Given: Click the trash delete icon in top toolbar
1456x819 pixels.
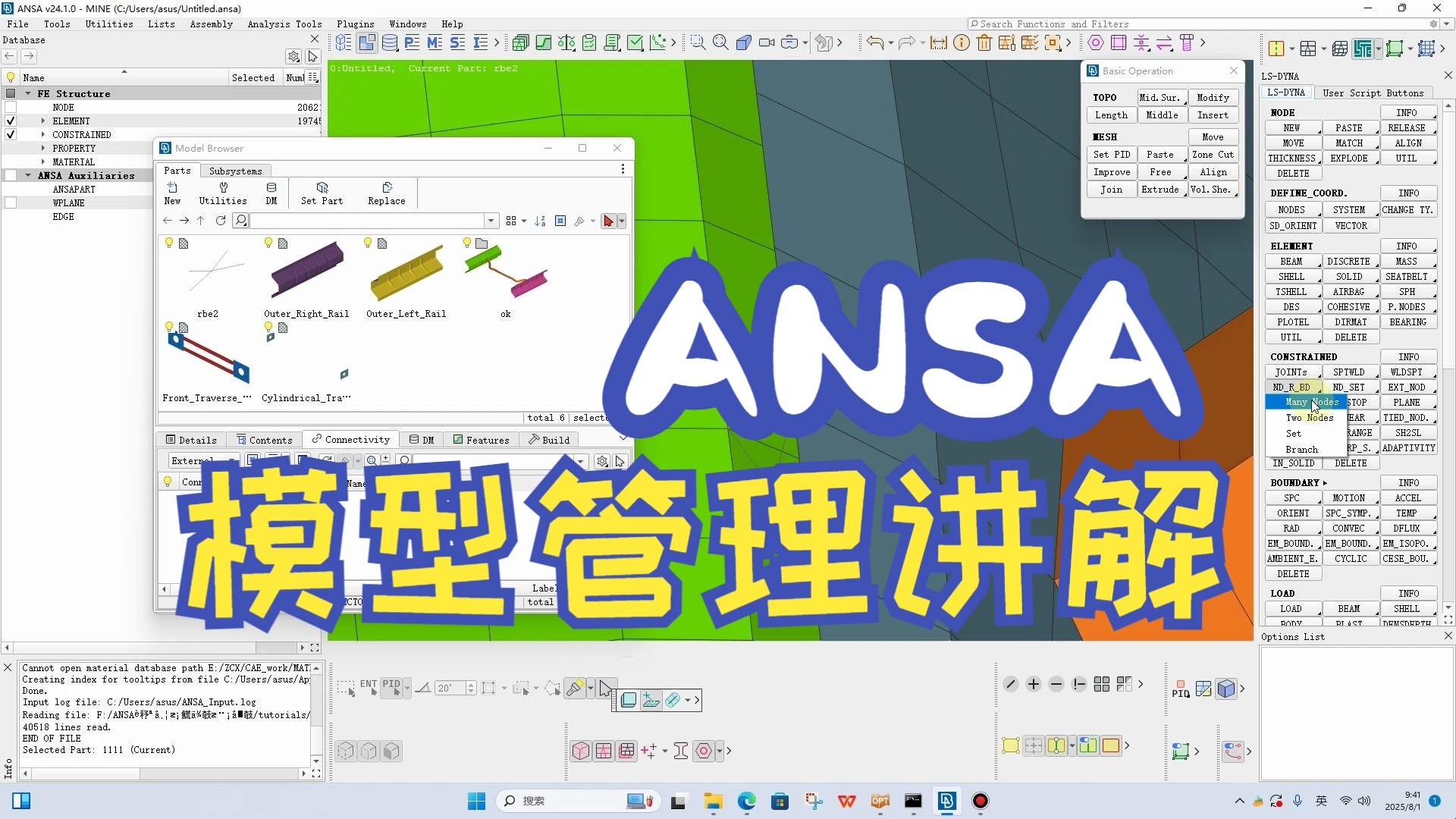Looking at the screenshot, I should [x=984, y=43].
